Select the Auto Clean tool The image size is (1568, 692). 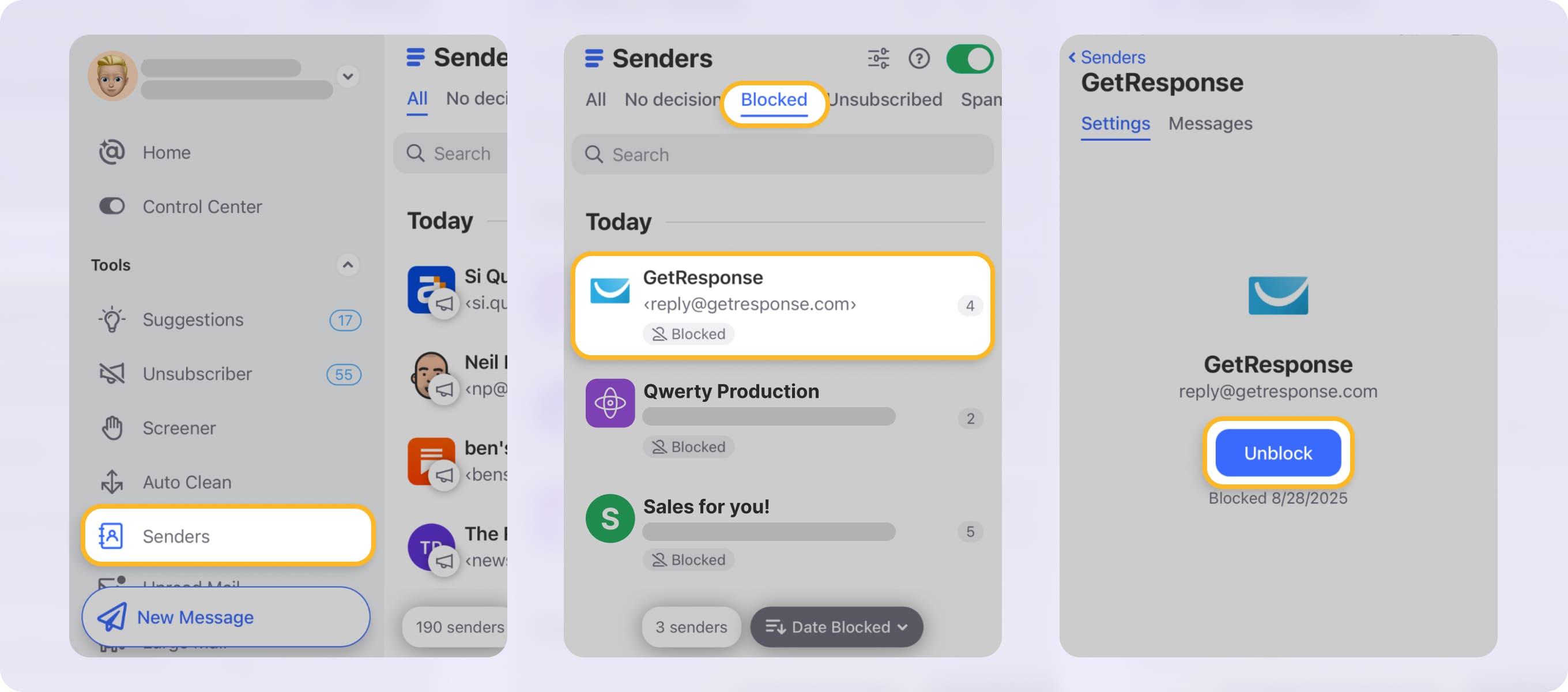coord(186,482)
